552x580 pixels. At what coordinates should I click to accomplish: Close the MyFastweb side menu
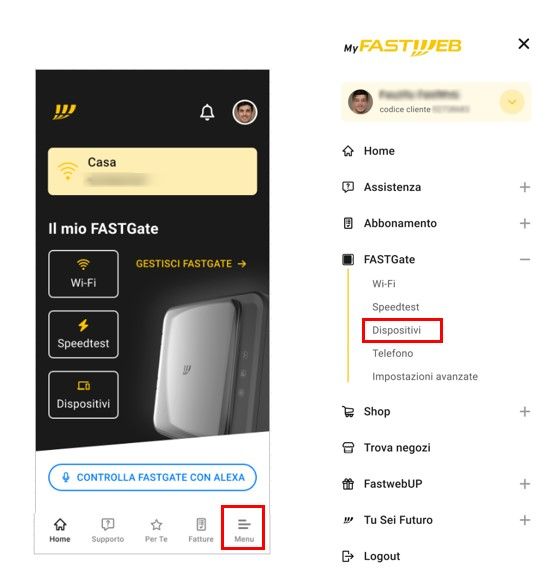click(524, 44)
